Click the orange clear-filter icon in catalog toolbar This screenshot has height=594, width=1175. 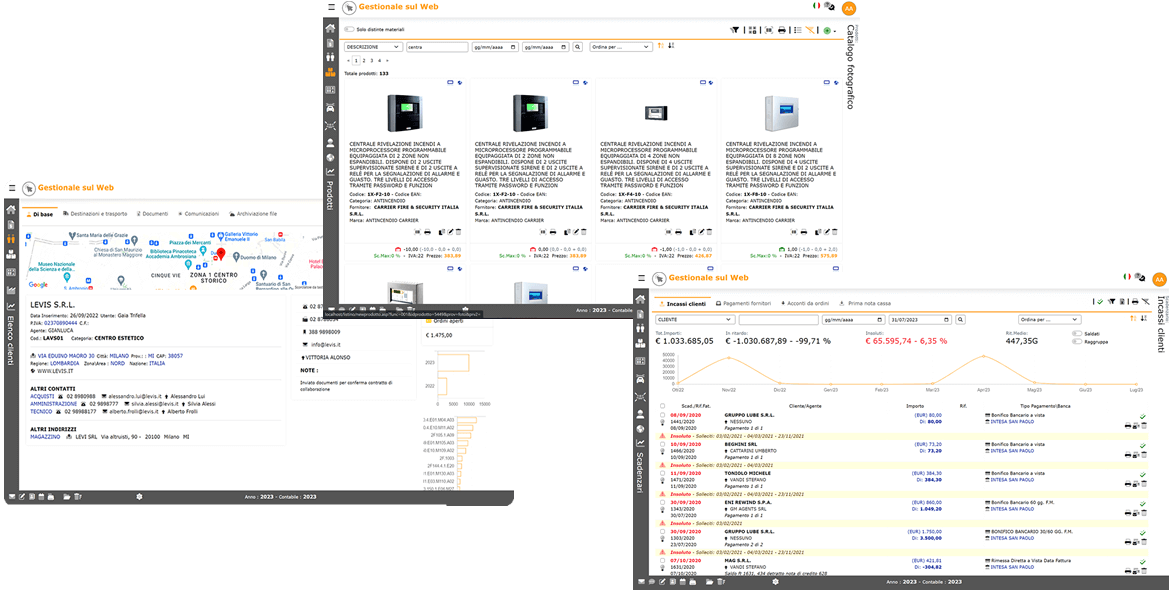tap(810, 31)
